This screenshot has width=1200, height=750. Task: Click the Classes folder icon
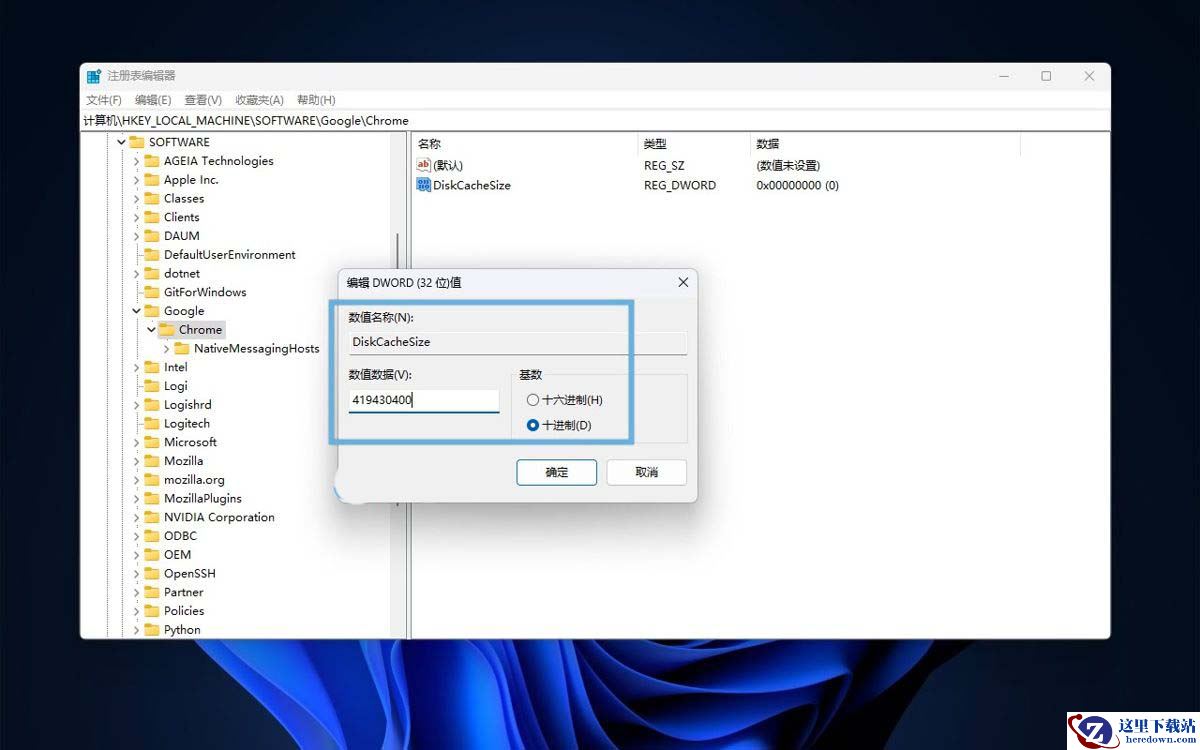[152, 198]
